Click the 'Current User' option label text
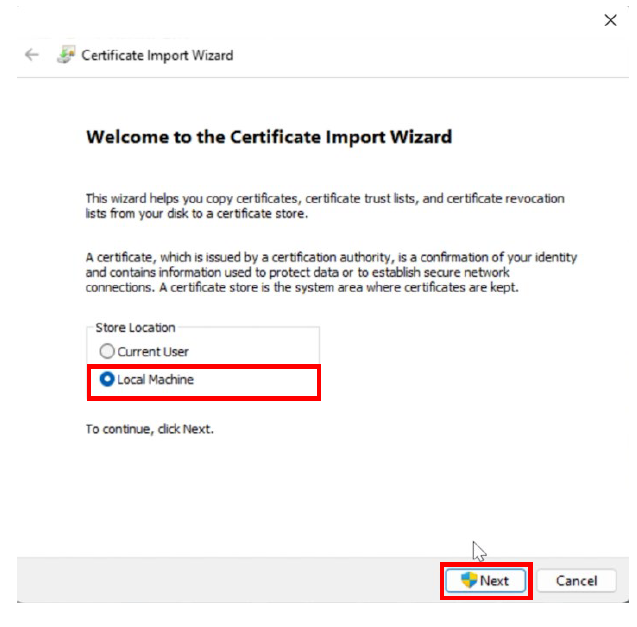This screenshot has width=637, height=627. [153, 352]
